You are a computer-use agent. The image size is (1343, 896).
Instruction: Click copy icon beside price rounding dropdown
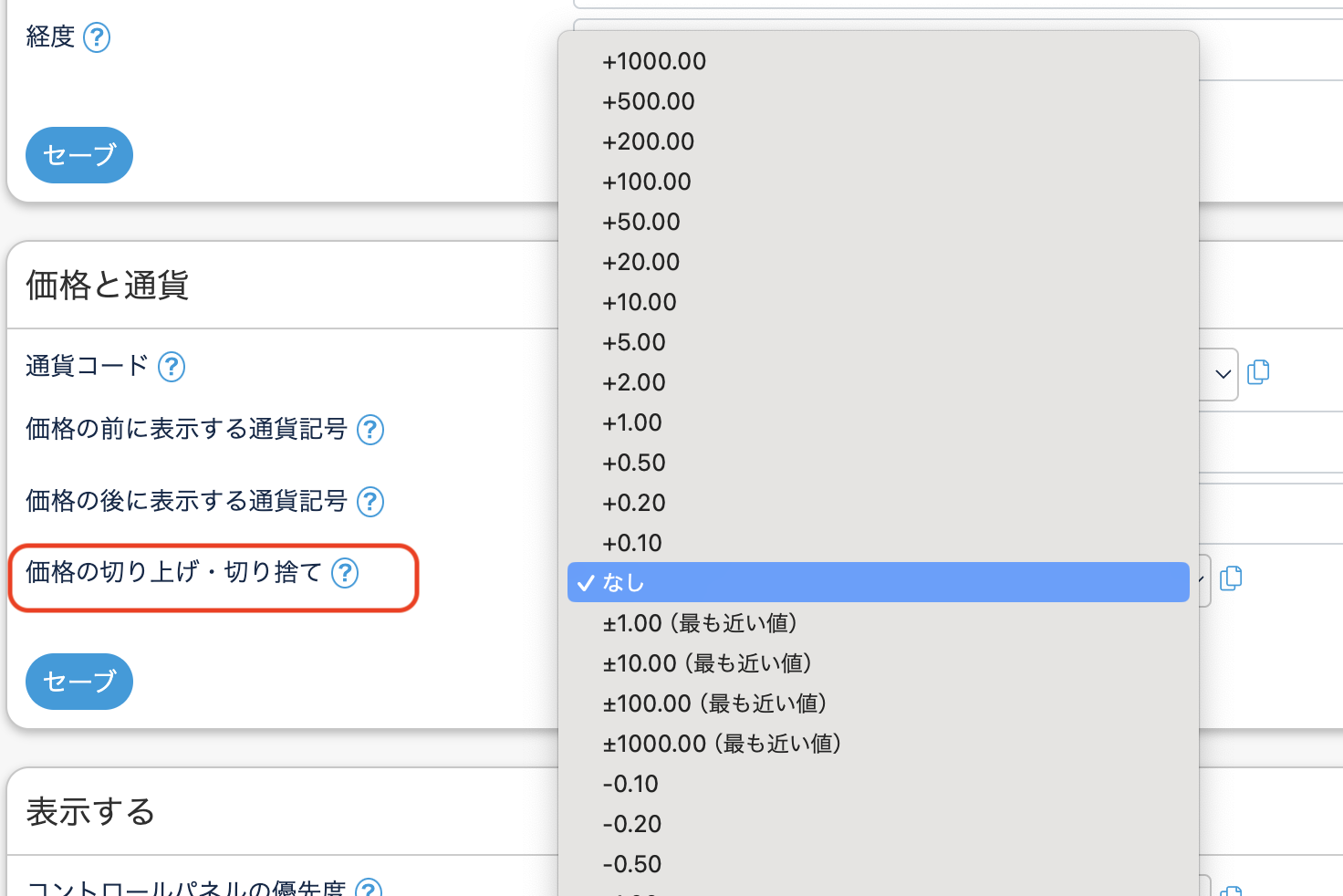[x=1231, y=578]
